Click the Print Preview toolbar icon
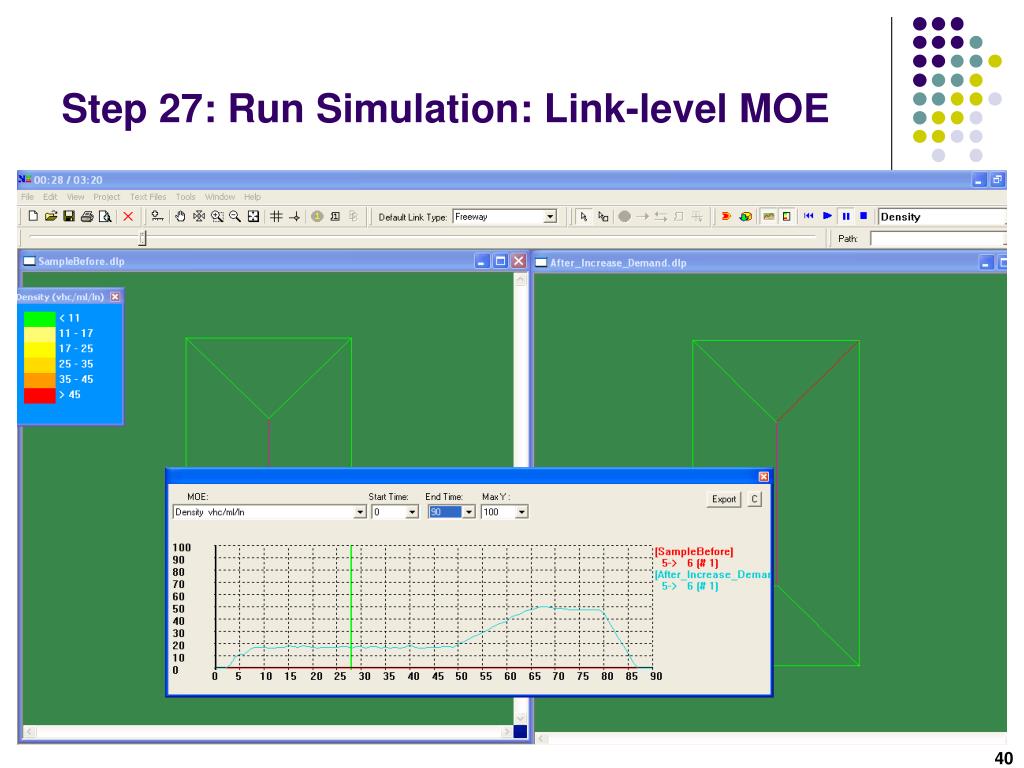 (104, 216)
